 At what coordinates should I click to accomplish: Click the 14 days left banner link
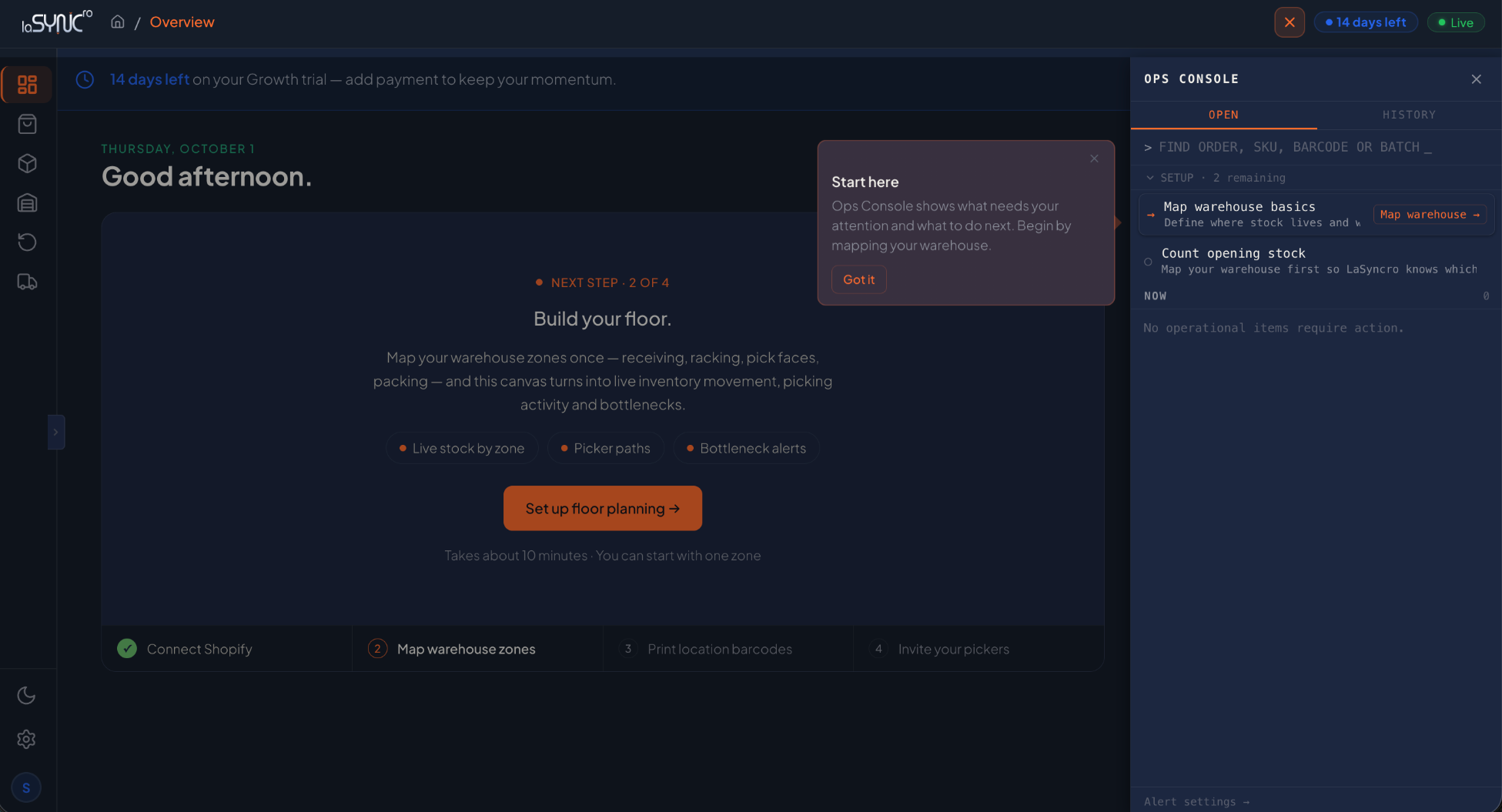coord(149,79)
